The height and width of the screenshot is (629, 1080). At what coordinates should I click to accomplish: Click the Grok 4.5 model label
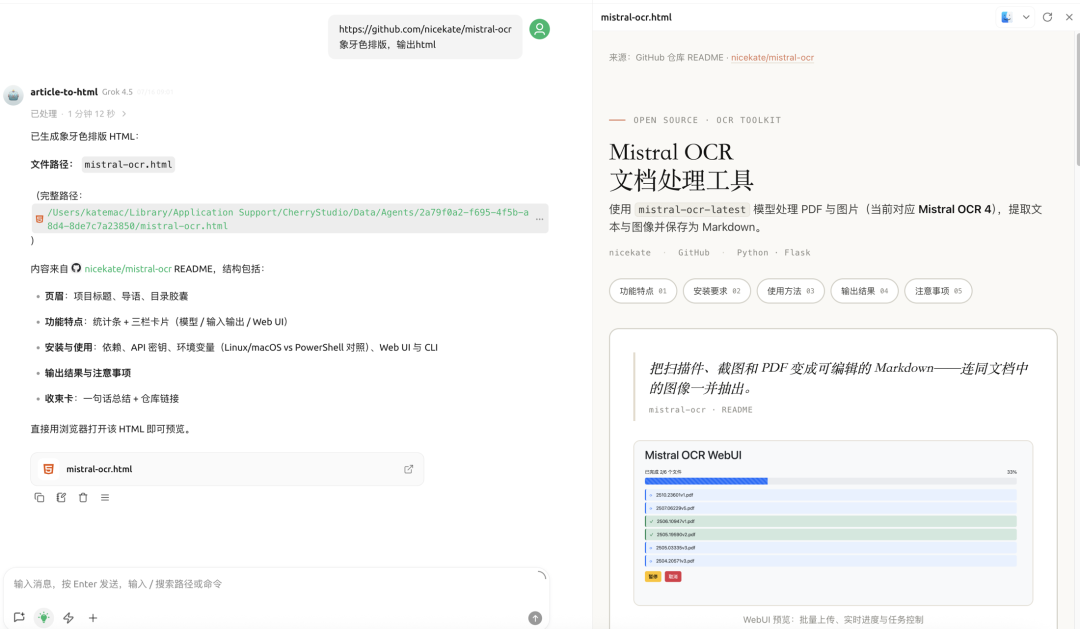coord(117,92)
